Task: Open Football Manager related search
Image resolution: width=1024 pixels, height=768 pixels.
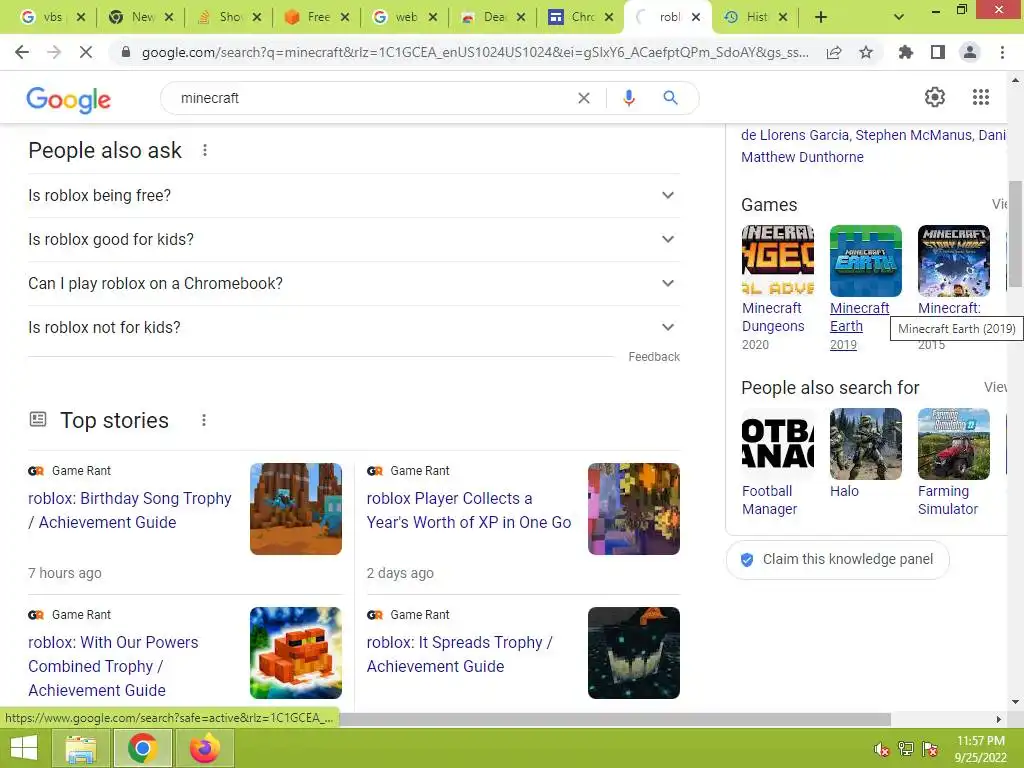Action: tap(769, 500)
